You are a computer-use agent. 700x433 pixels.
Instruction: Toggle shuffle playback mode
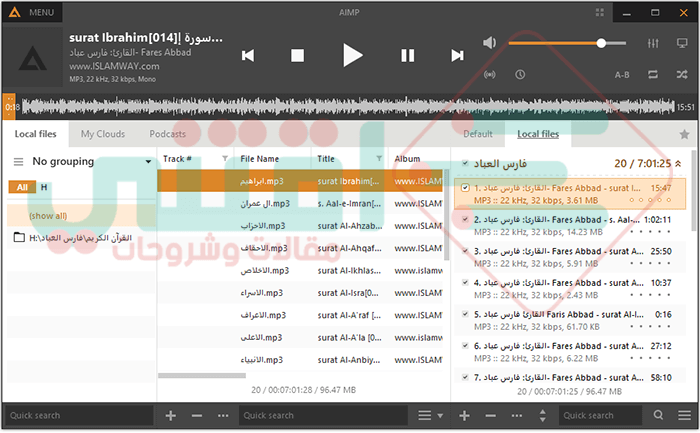click(682, 75)
